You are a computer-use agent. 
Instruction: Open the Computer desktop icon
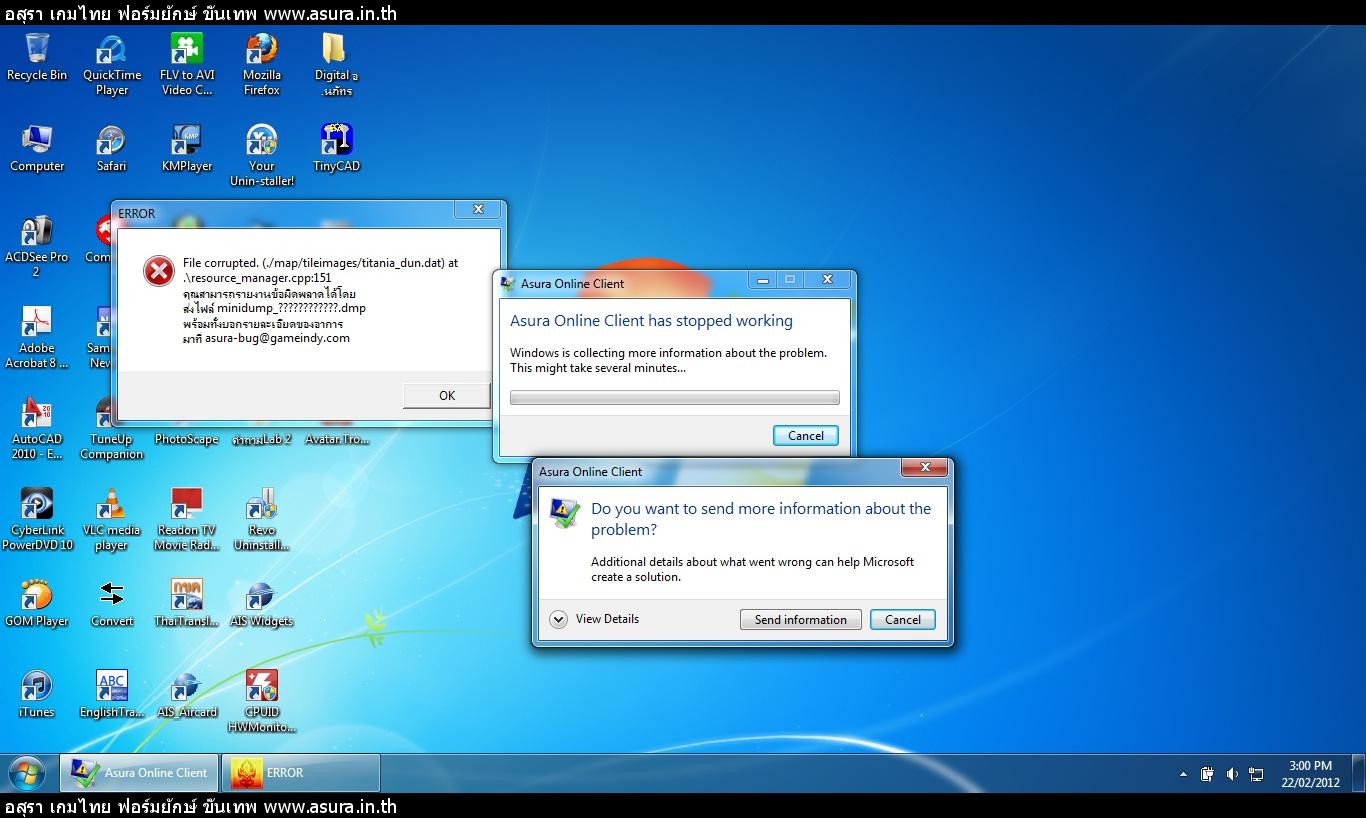37,148
